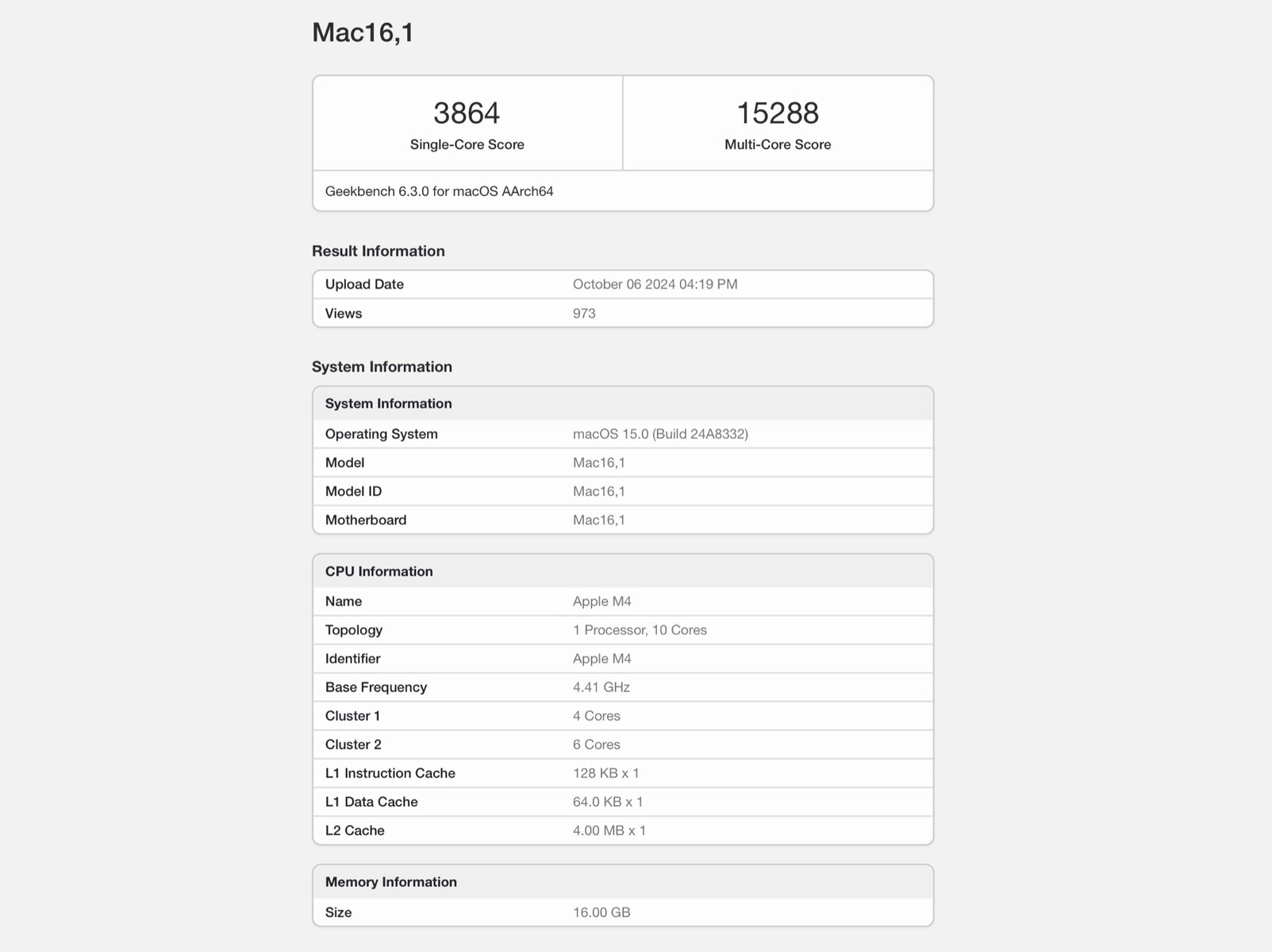Select October 06 2024 04:19 PM value

(655, 284)
